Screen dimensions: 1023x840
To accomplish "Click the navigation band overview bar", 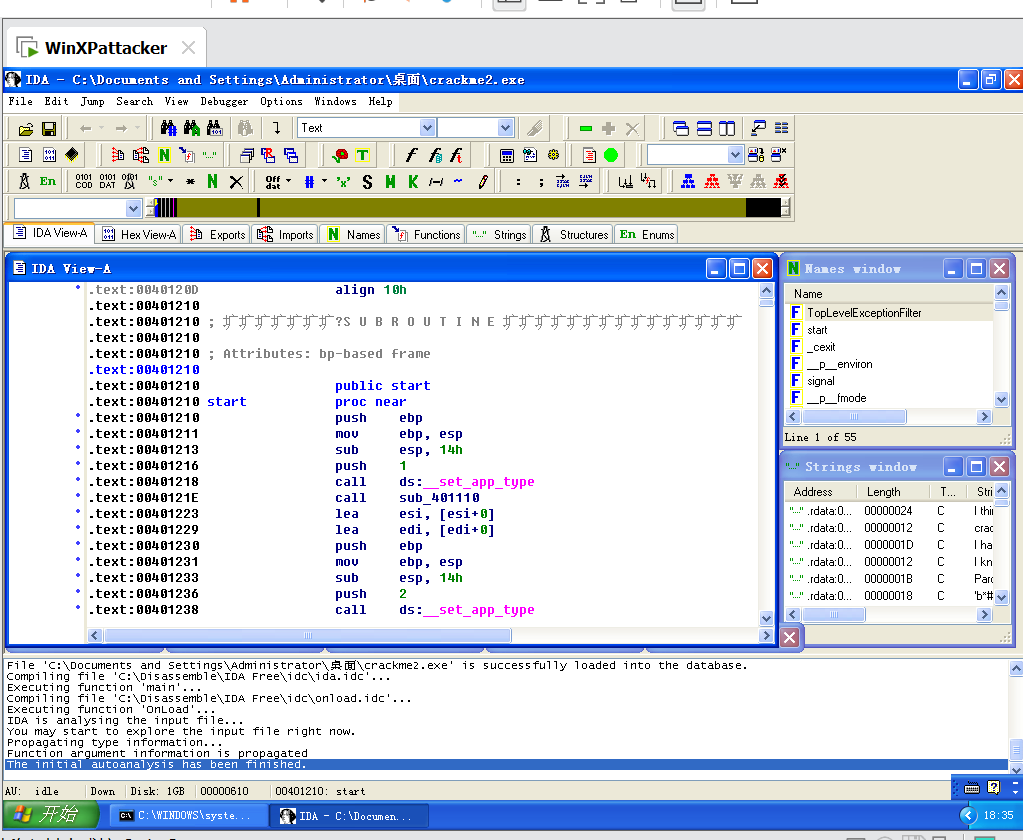I will (x=468, y=208).
